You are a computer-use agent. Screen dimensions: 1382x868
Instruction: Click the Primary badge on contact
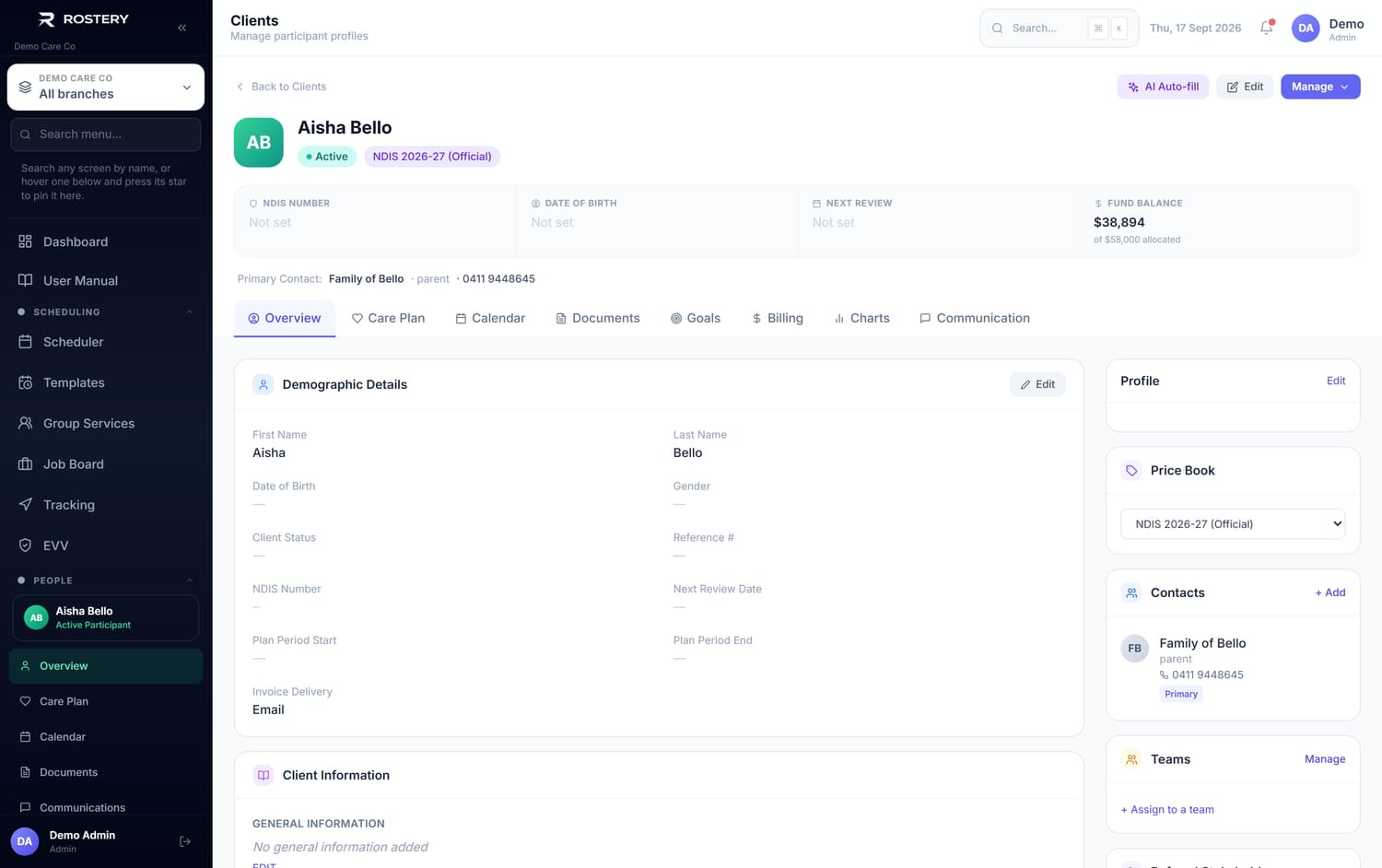[1181, 694]
